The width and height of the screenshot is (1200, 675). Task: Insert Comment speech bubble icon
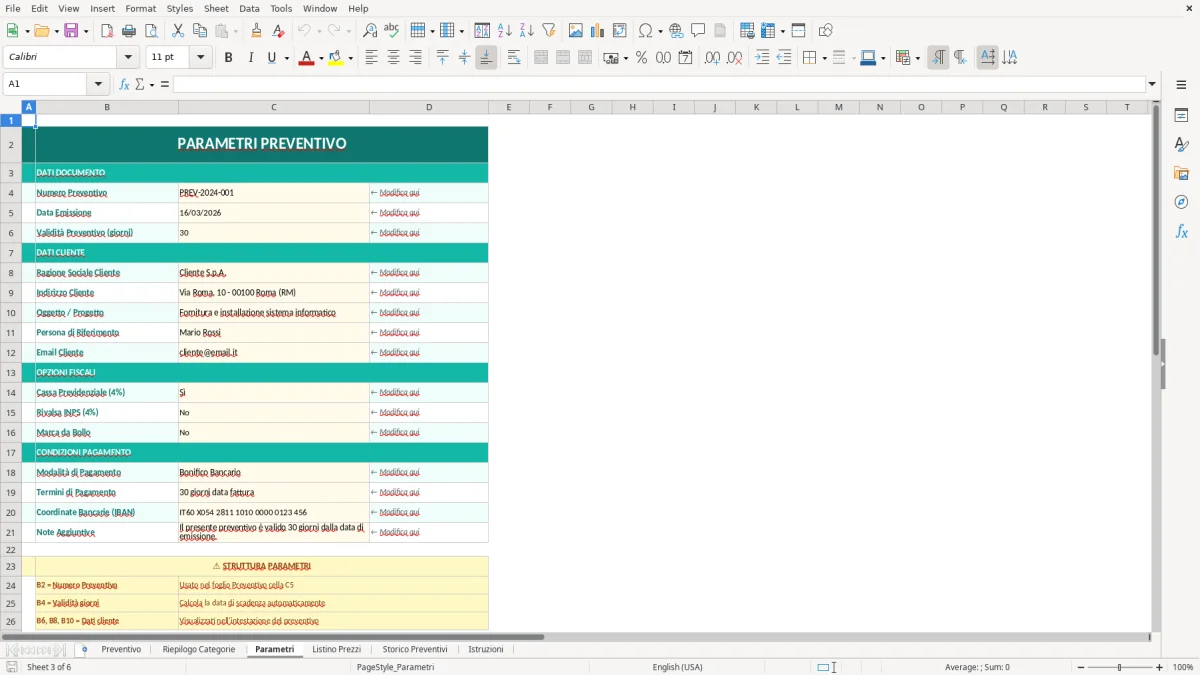click(698, 31)
